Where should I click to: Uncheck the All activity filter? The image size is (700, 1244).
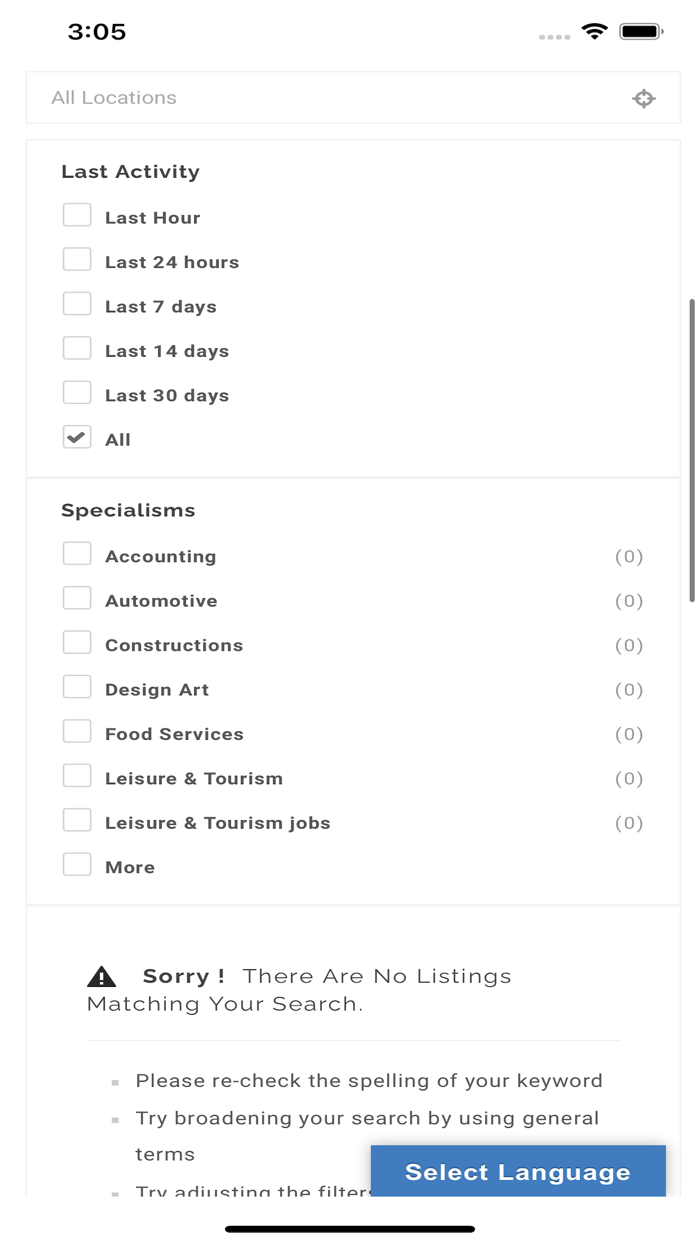(x=77, y=436)
